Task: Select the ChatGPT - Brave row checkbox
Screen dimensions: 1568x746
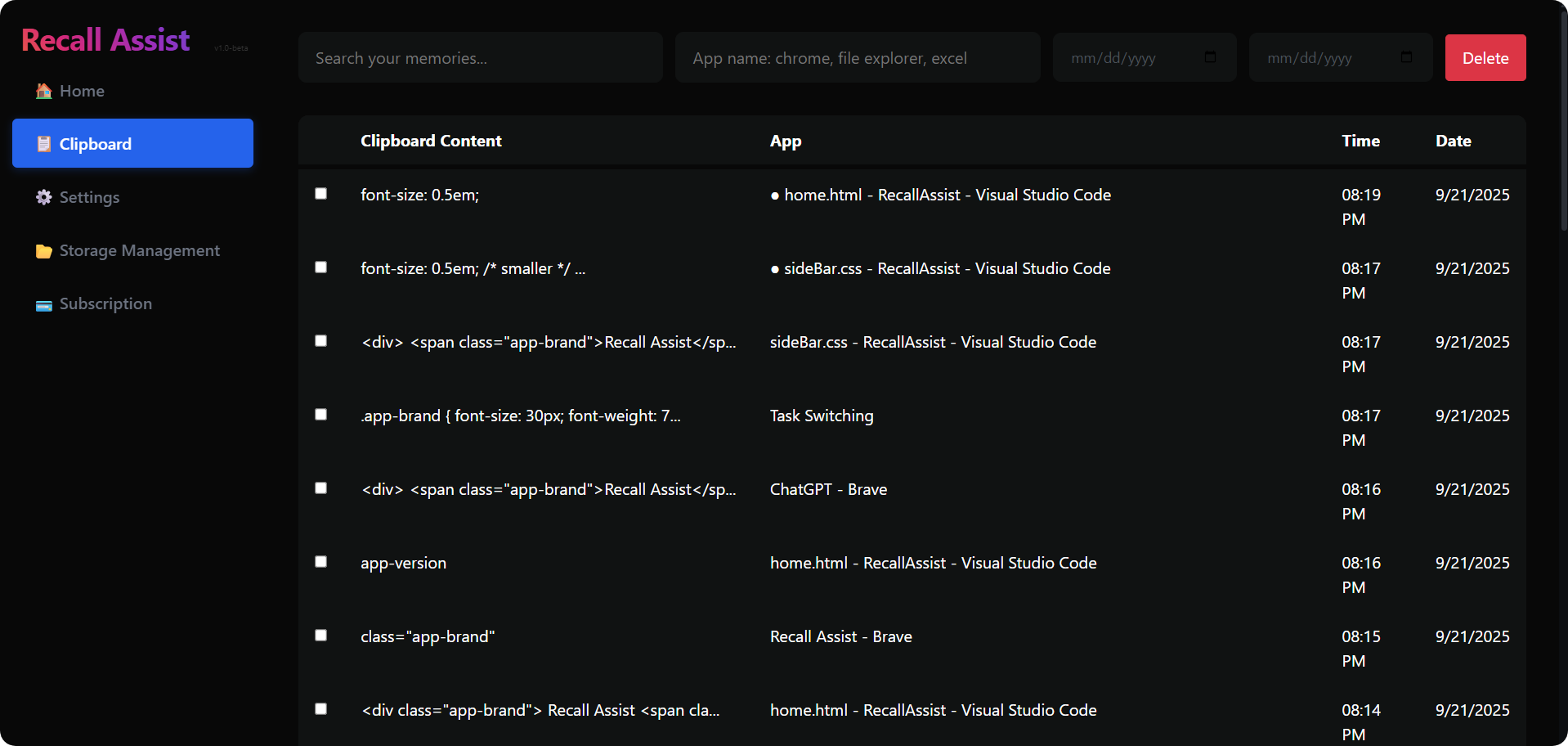Action: click(320, 488)
